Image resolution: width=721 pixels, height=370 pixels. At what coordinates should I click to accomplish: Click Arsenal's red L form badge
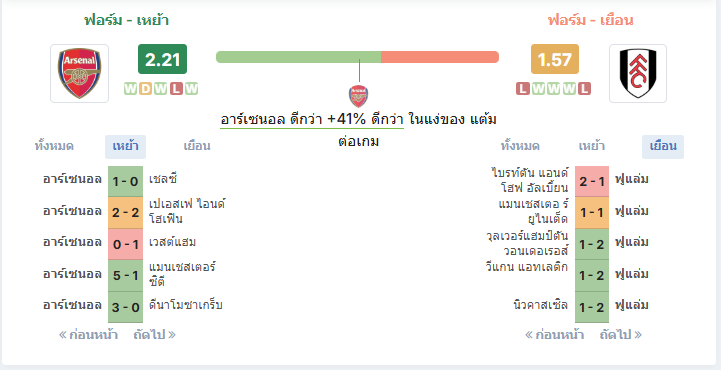(x=176, y=88)
